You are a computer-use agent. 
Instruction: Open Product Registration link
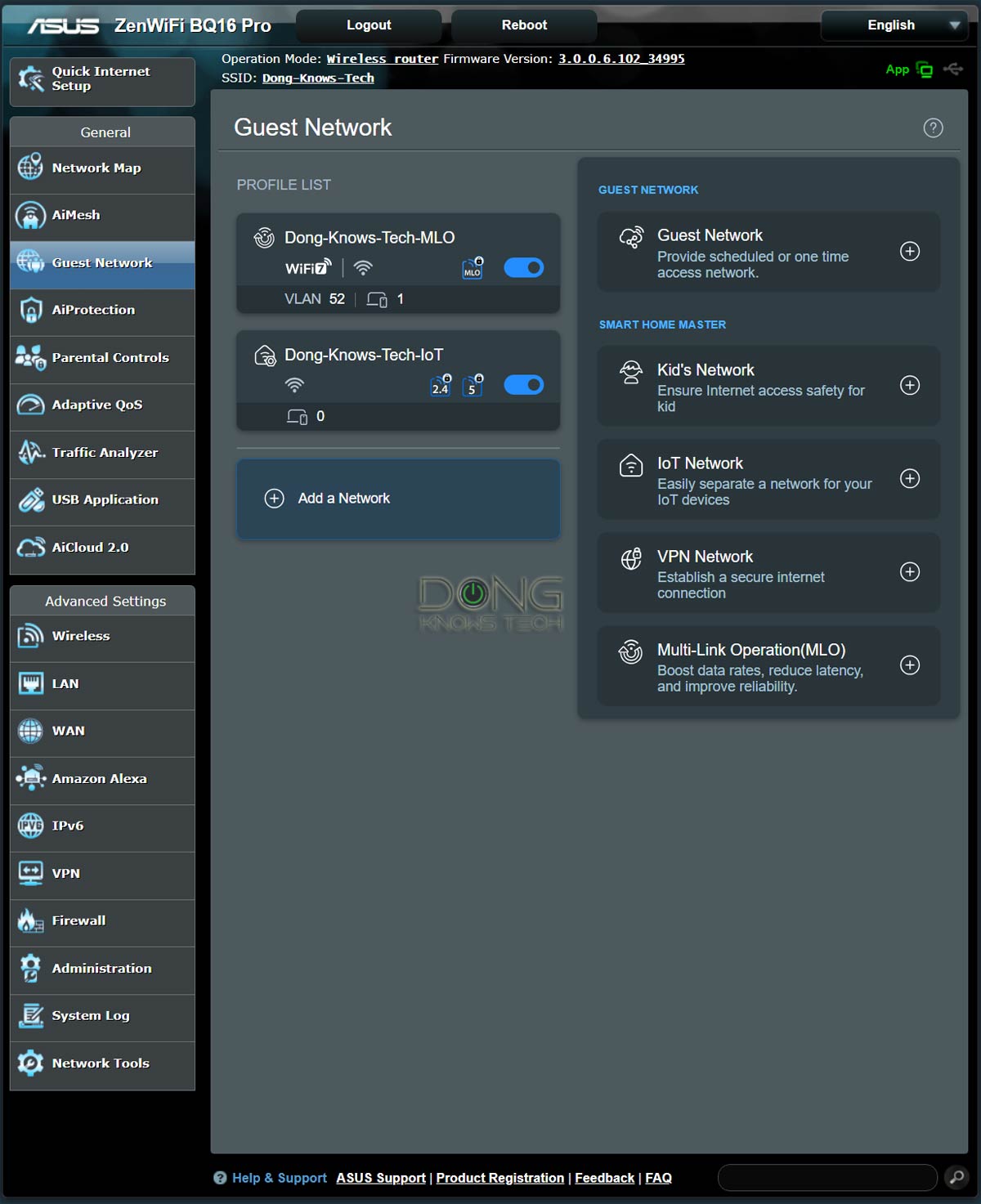500,1178
